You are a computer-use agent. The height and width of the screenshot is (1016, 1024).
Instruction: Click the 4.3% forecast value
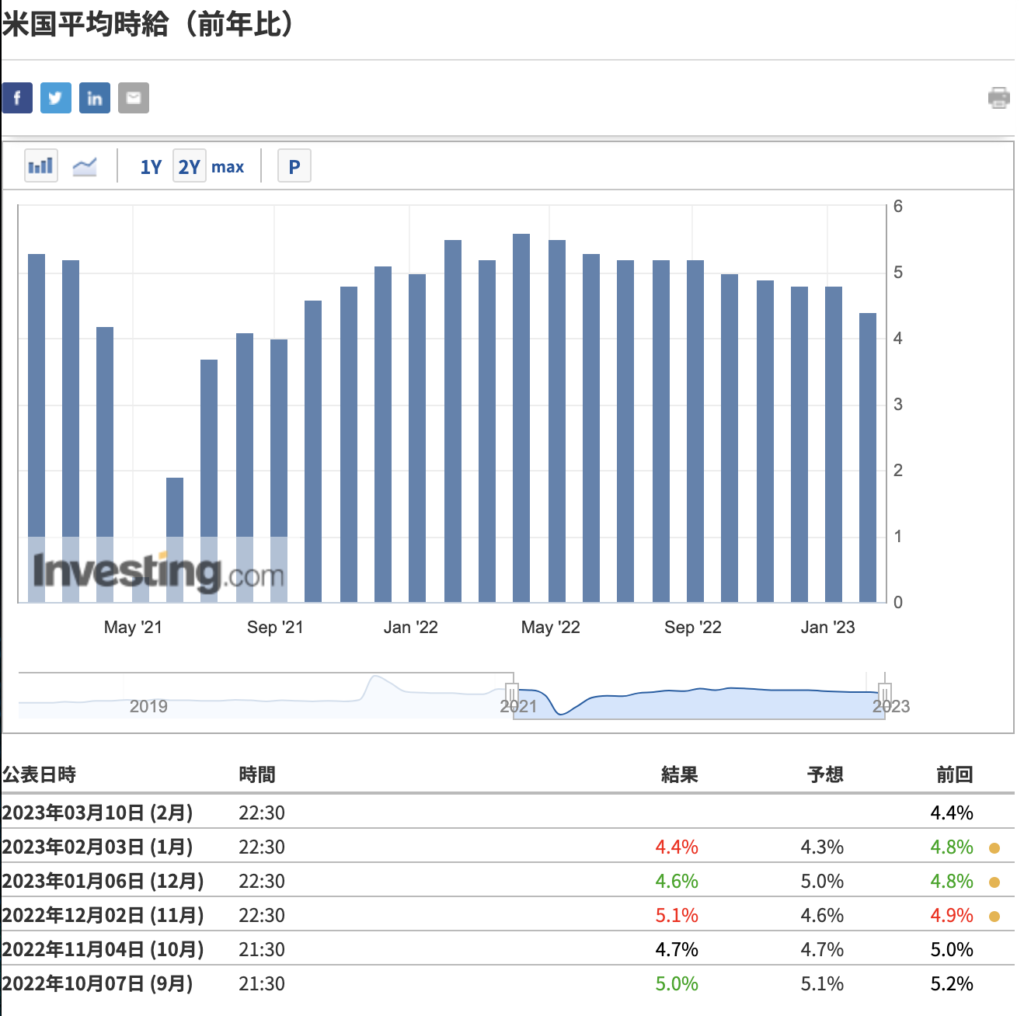(x=822, y=847)
